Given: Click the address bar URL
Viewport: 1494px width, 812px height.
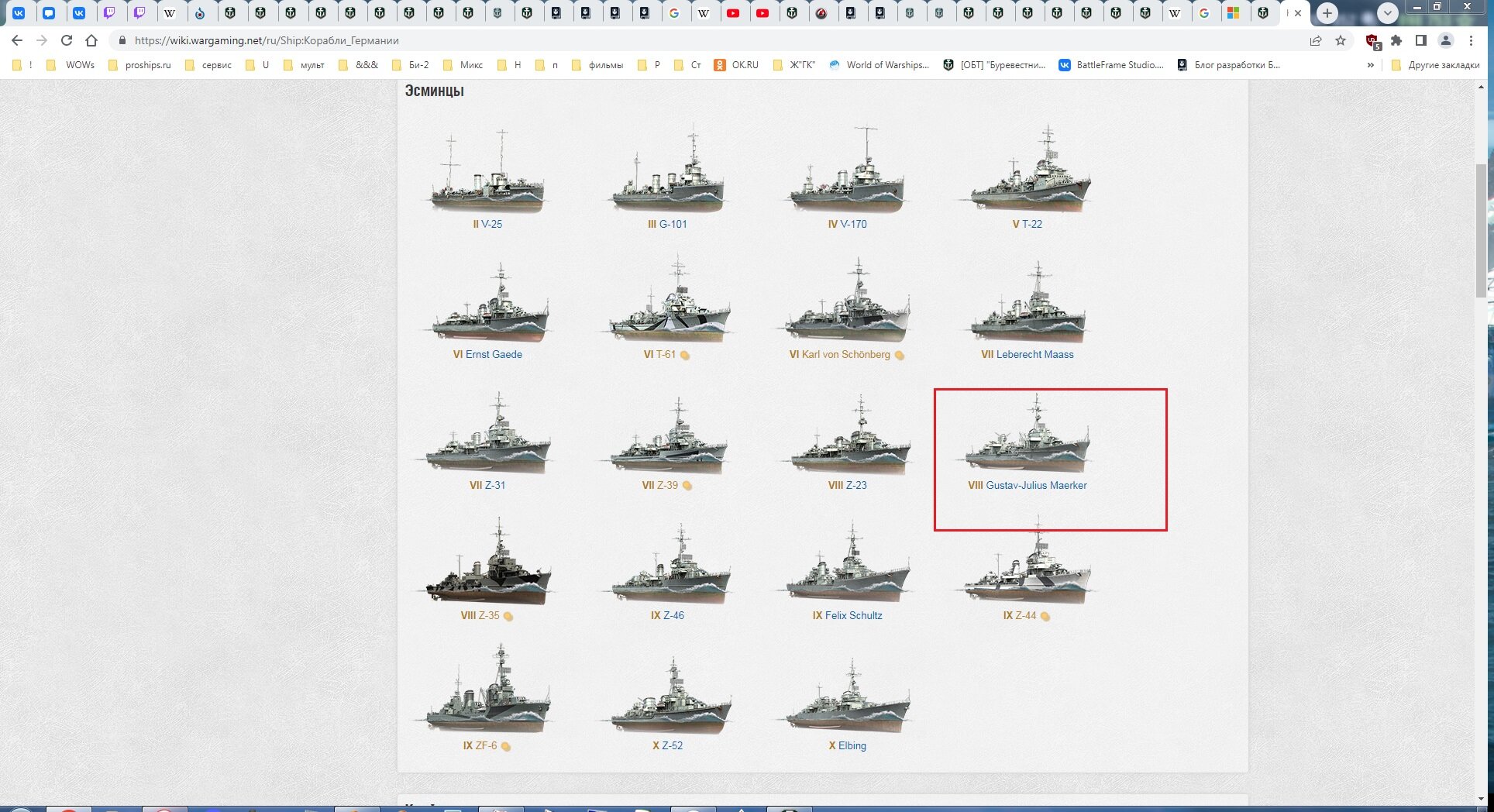Looking at the screenshot, I should 267,40.
